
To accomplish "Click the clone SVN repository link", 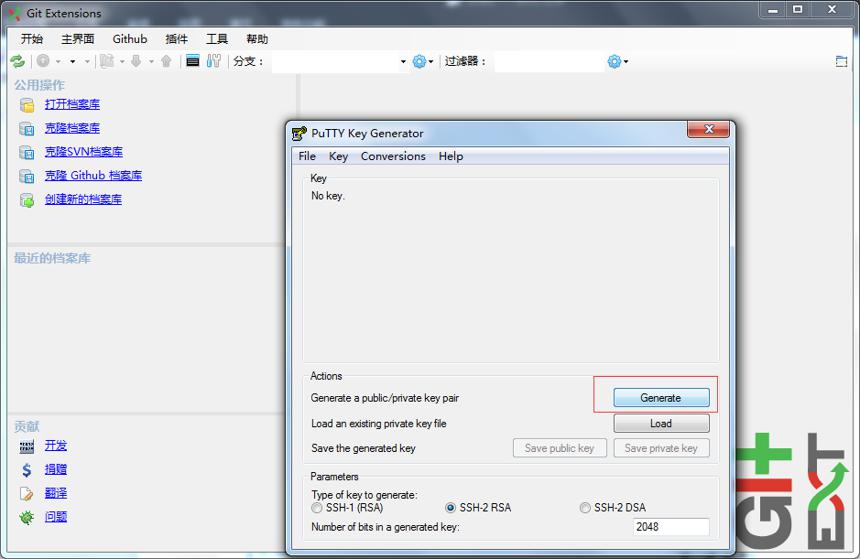I will [x=84, y=152].
